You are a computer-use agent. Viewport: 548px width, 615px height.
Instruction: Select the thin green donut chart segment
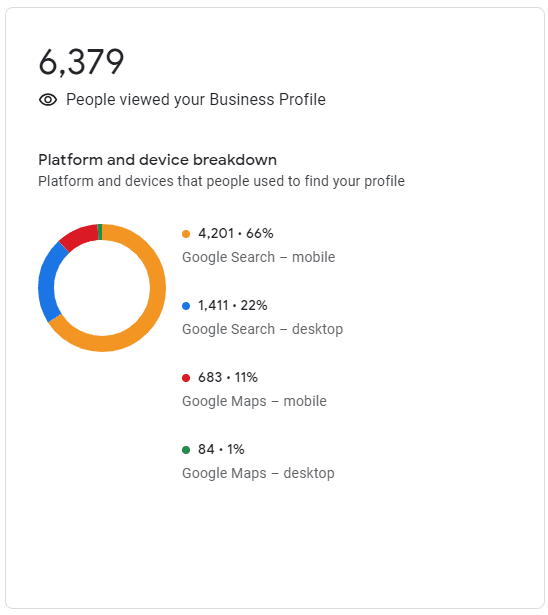[x=100, y=232]
